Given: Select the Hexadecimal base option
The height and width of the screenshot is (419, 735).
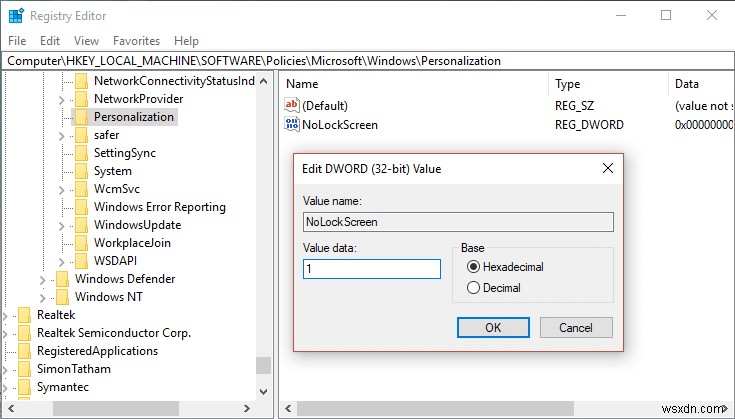Looking at the screenshot, I should tap(473, 268).
